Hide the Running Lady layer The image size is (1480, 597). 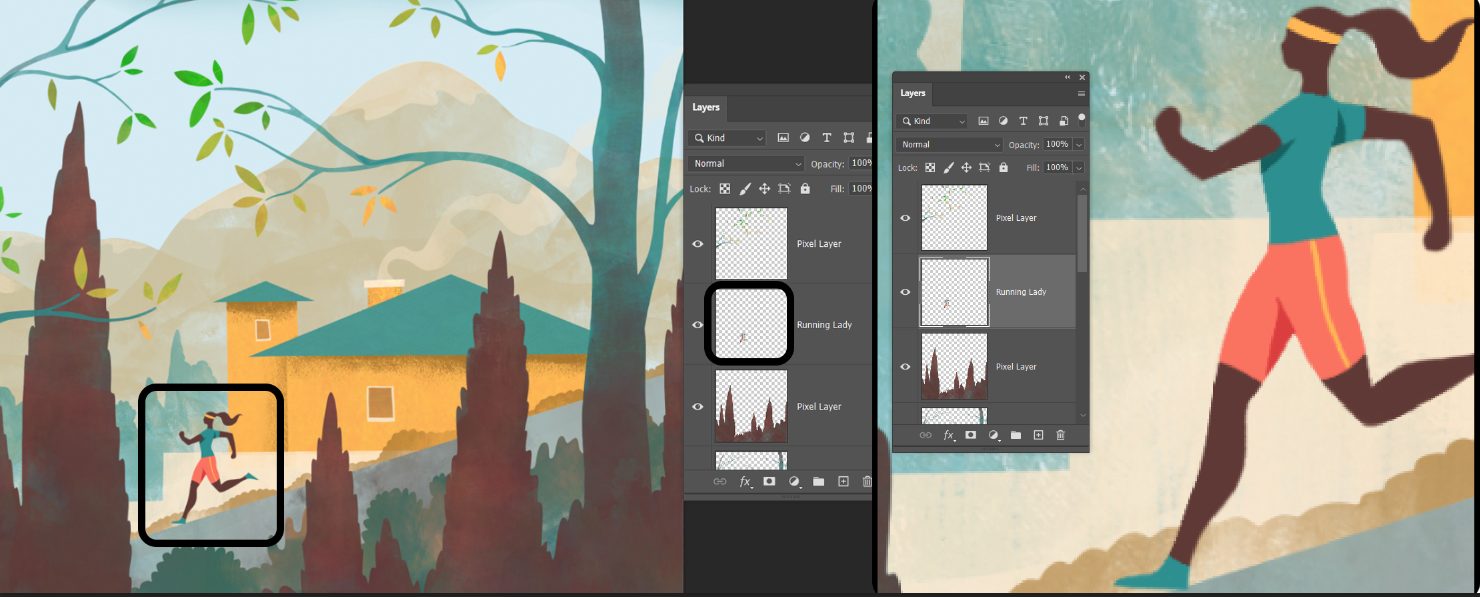point(905,291)
